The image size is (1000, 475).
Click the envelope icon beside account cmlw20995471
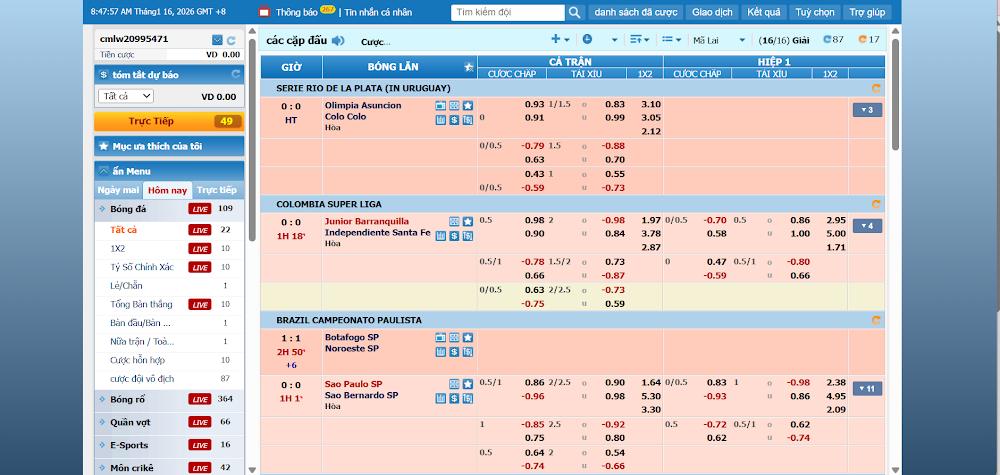217,39
